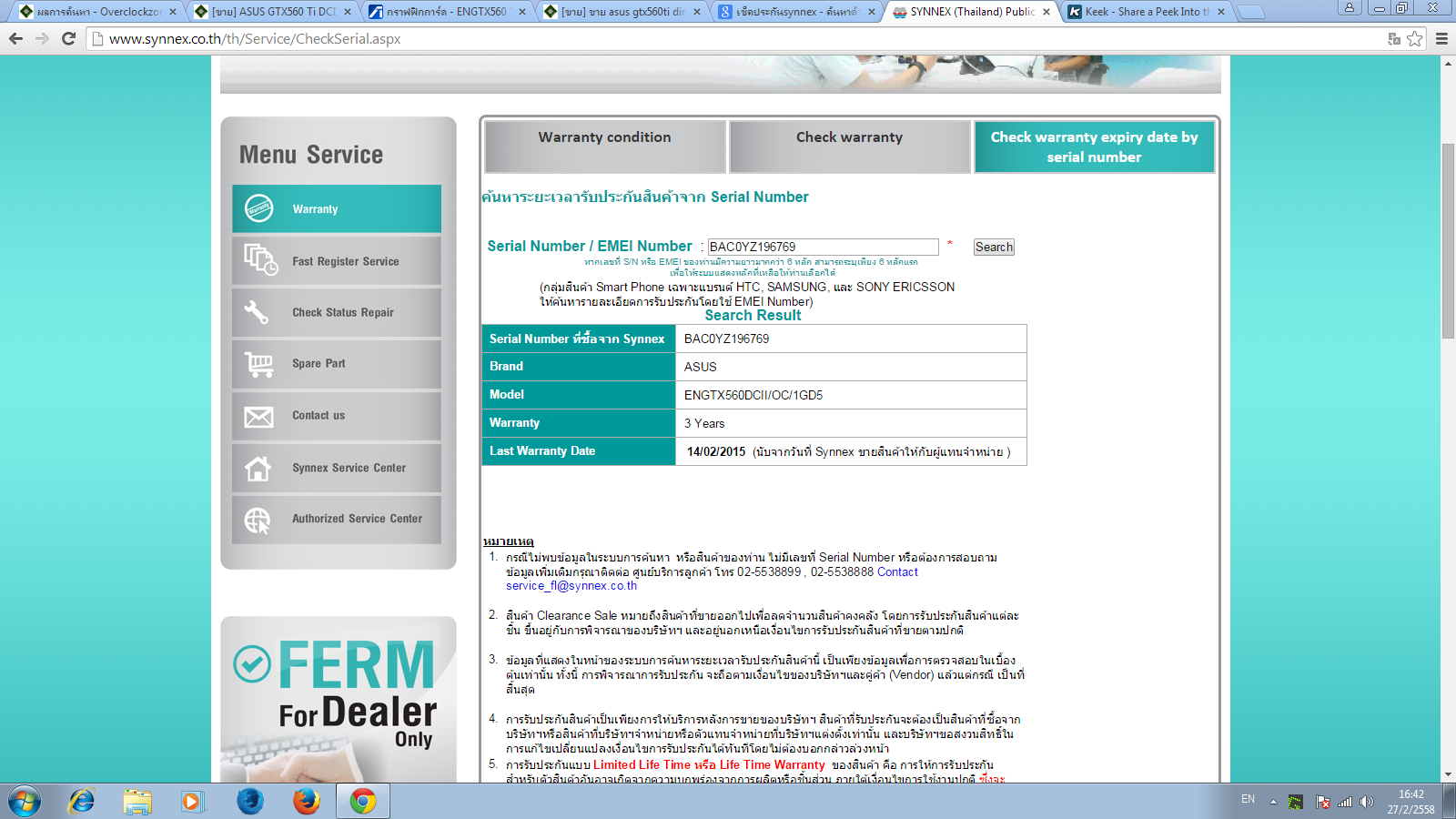Viewport: 1456px width, 819px height.
Task: Open the Windows Start menu
Action: click(x=25, y=802)
